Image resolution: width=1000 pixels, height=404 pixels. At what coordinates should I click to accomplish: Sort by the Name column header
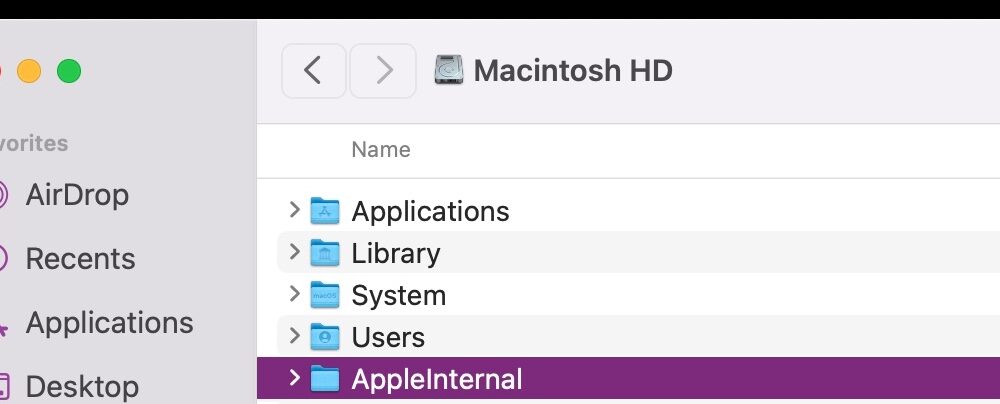click(x=381, y=150)
